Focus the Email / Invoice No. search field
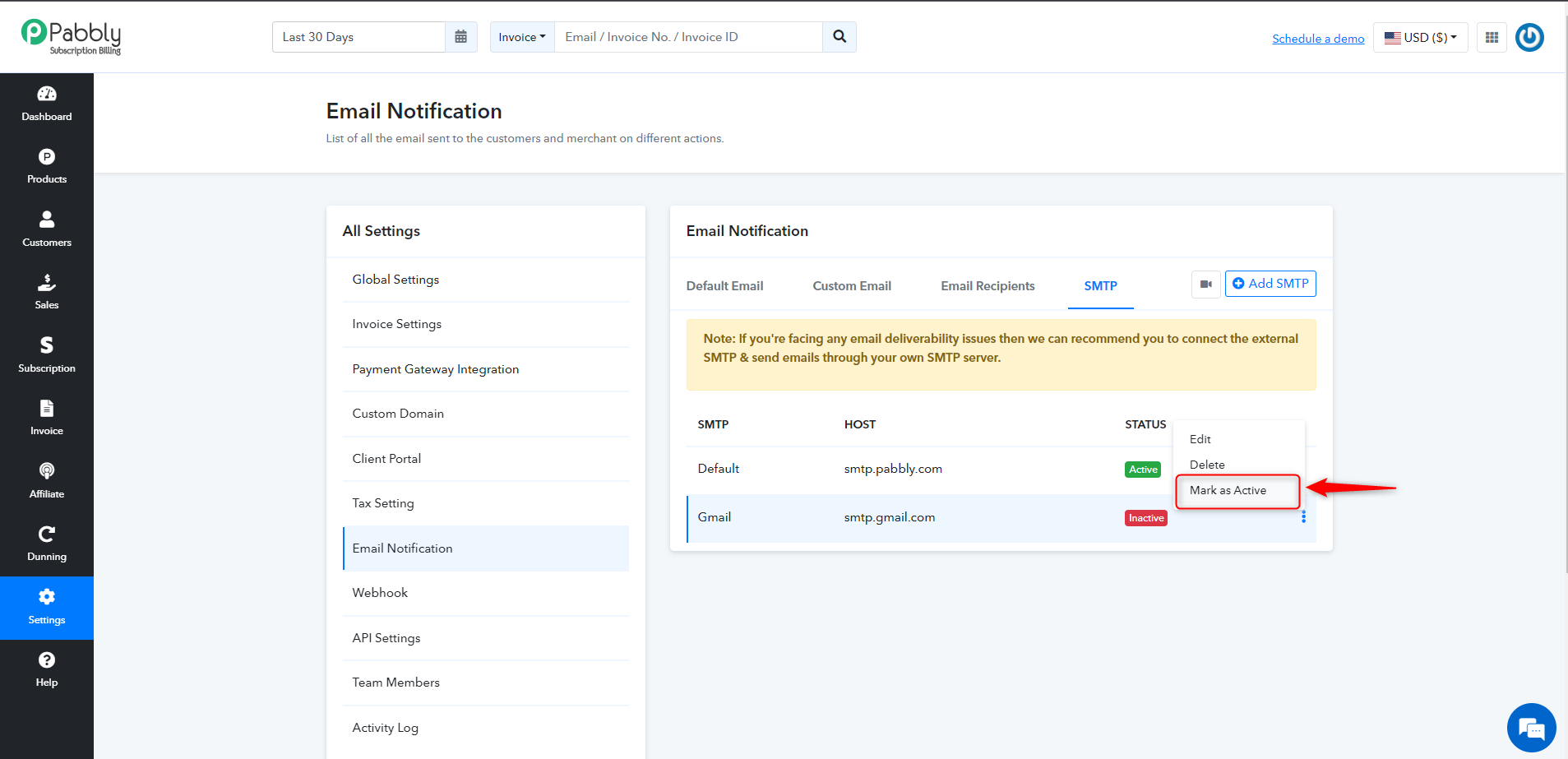 688,37
